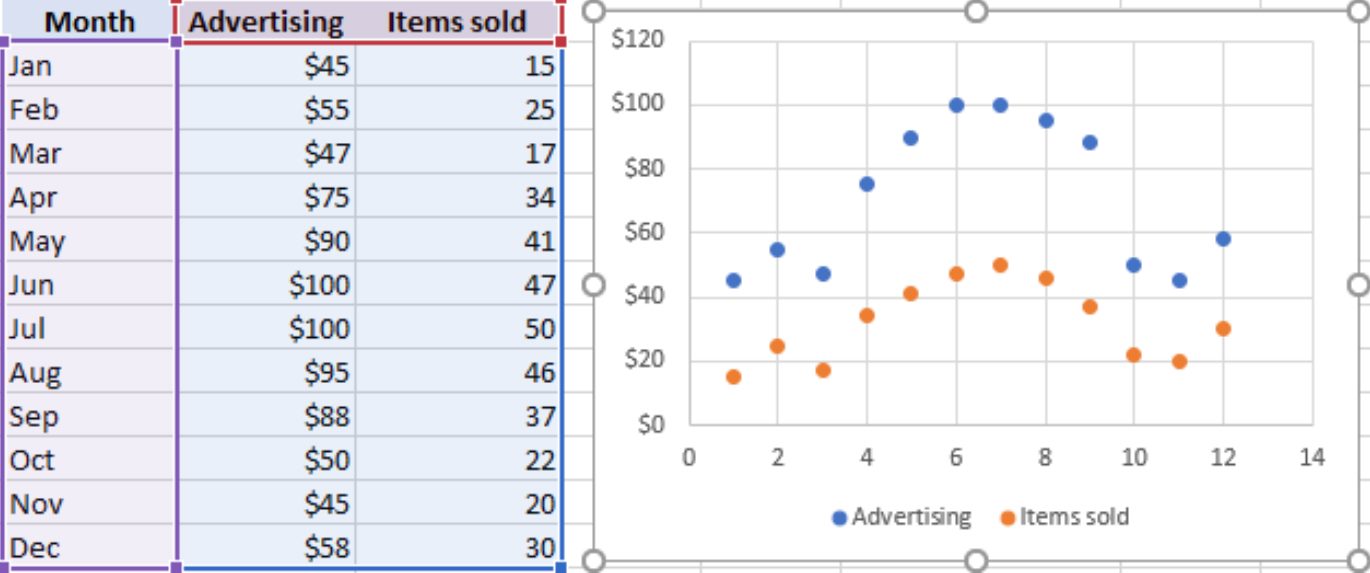
Task: Select the orange Items sold point at x=12
Action: (x=1223, y=328)
